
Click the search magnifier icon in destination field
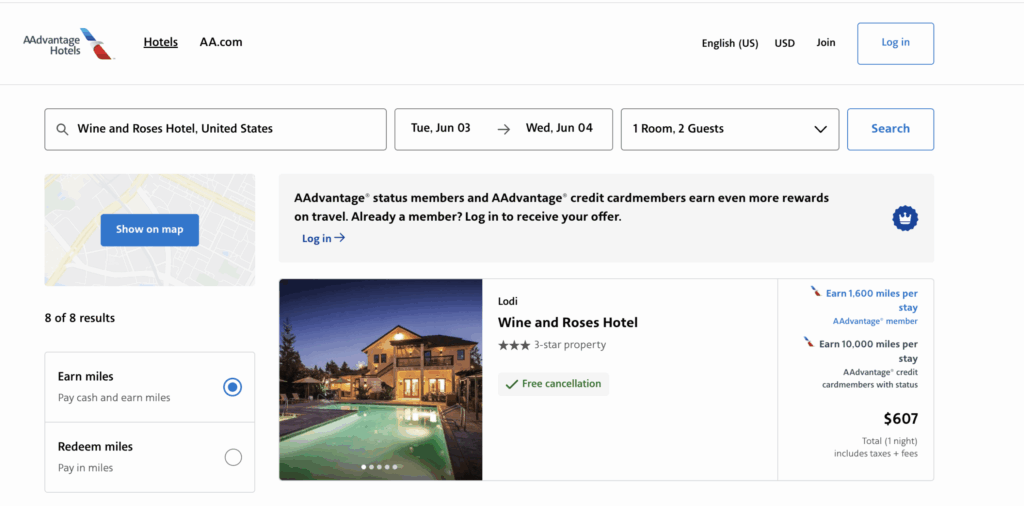coord(62,129)
